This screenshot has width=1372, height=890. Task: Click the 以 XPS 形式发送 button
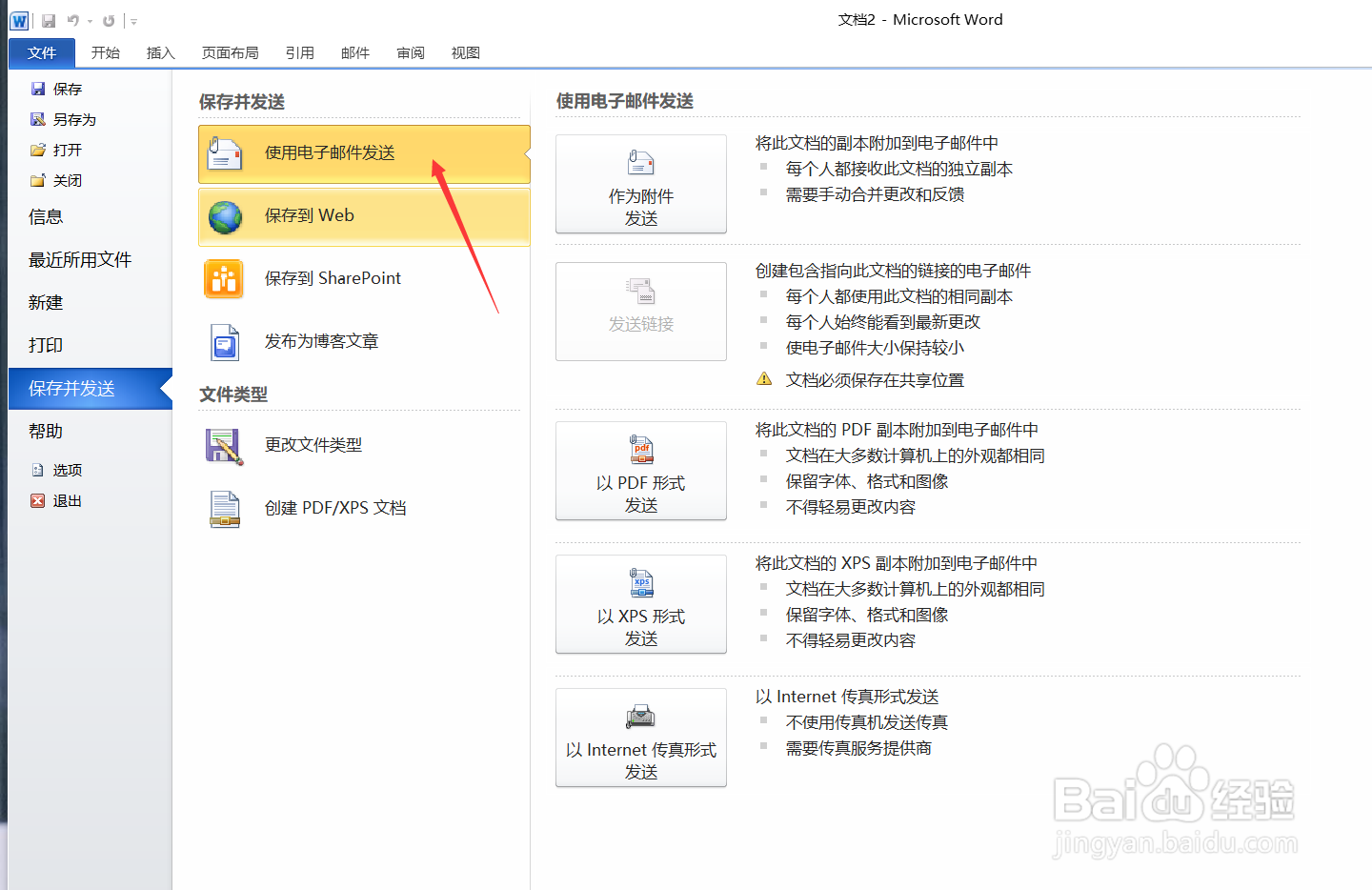[641, 604]
